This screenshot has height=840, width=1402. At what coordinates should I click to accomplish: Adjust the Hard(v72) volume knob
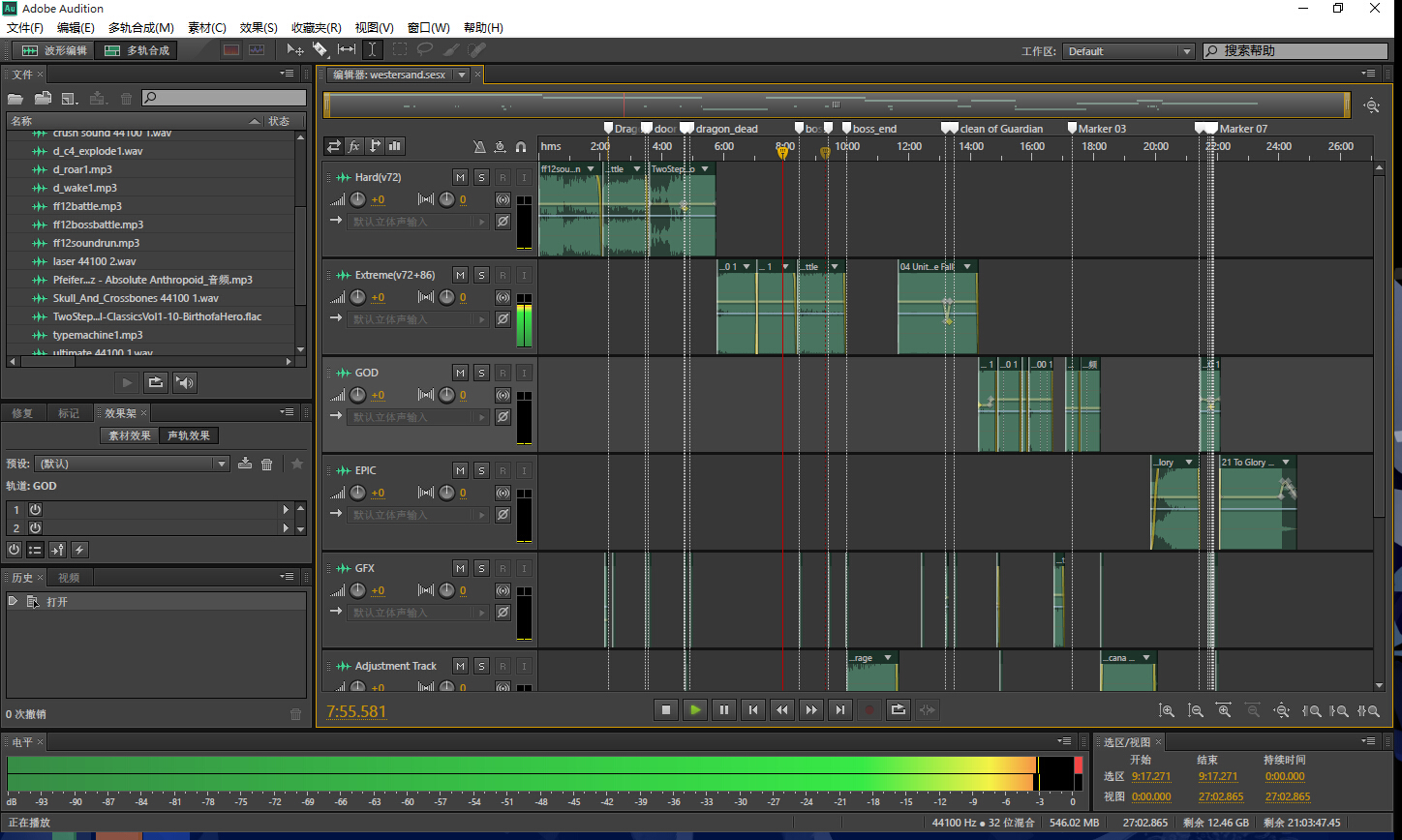(358, 199)
